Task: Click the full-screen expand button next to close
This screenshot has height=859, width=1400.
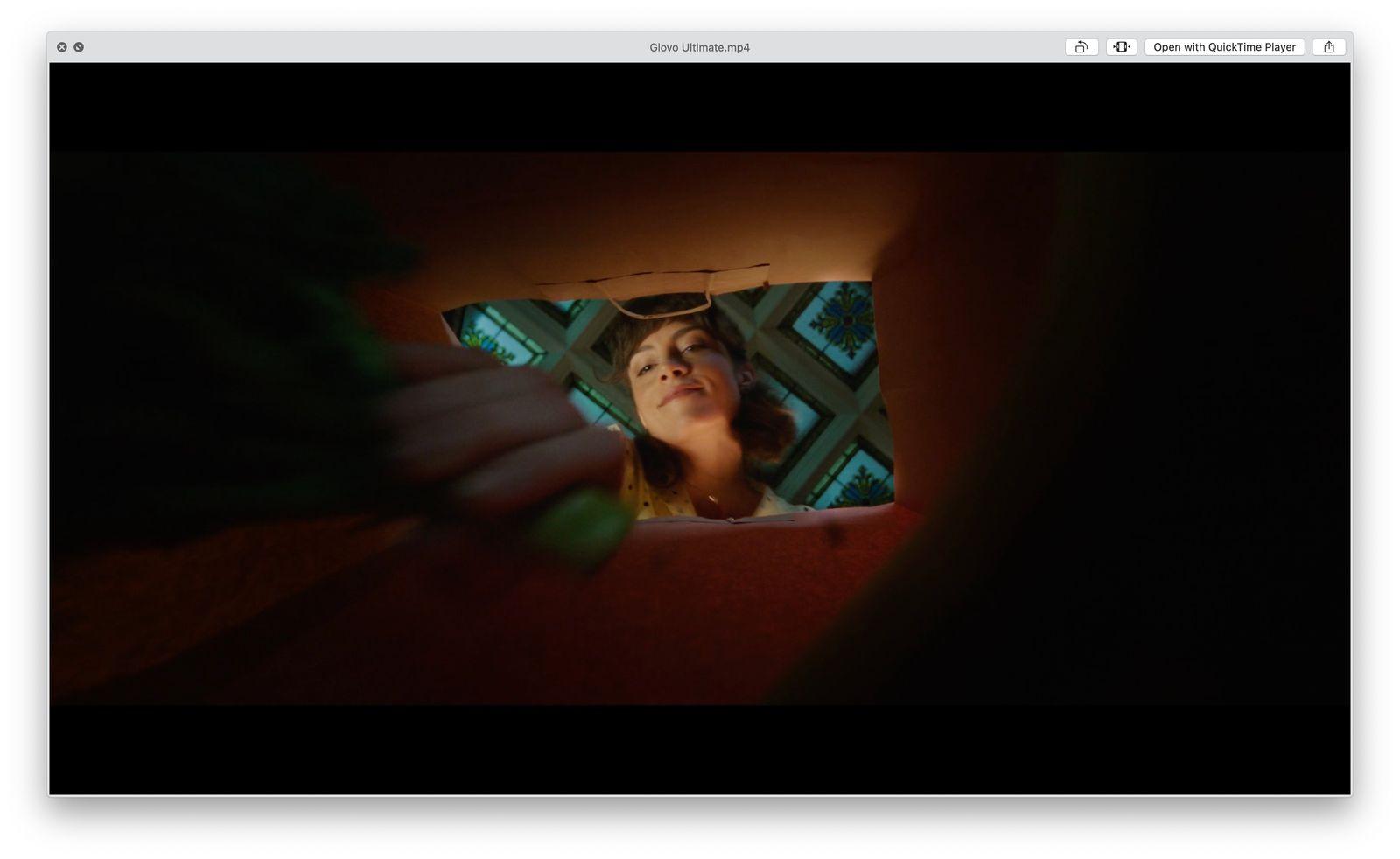Action: (79, 47)
